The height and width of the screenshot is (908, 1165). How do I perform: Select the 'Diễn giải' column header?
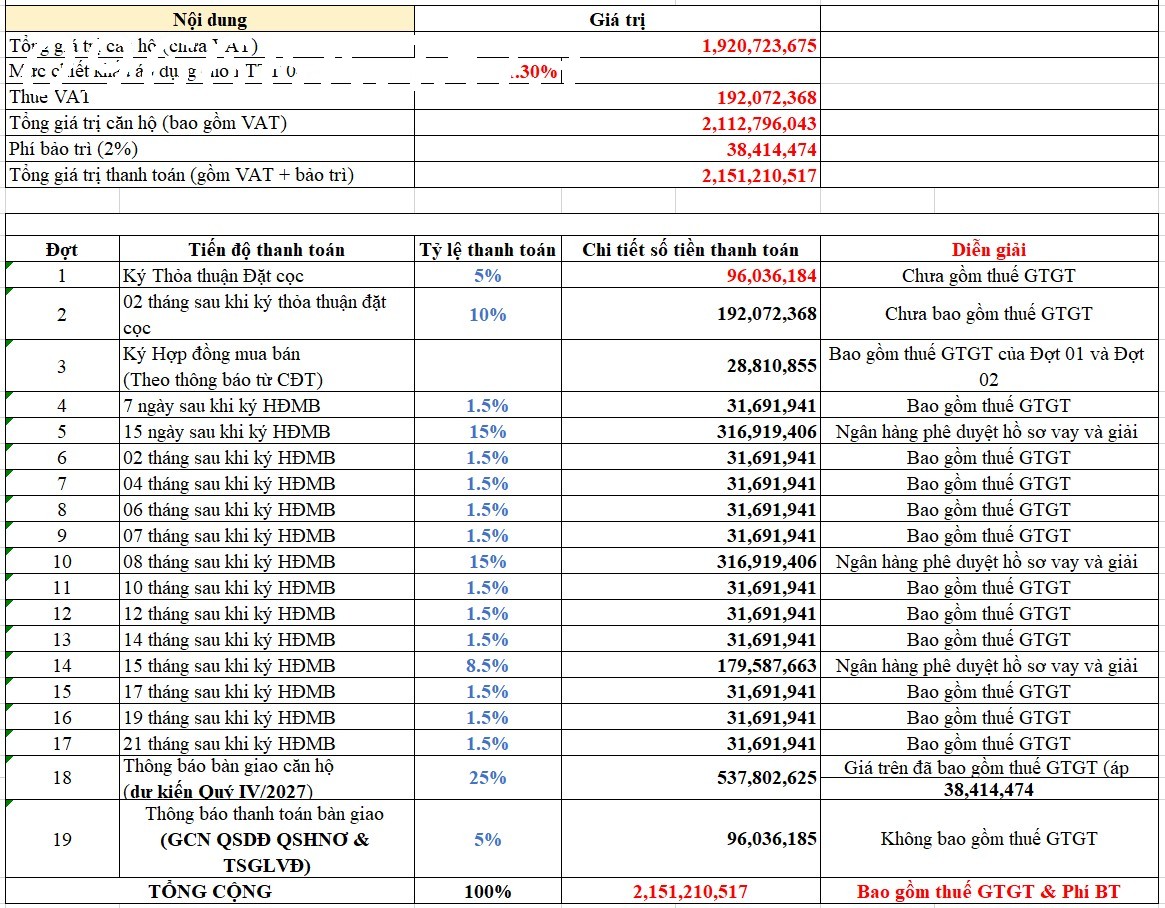pos(989,250)
